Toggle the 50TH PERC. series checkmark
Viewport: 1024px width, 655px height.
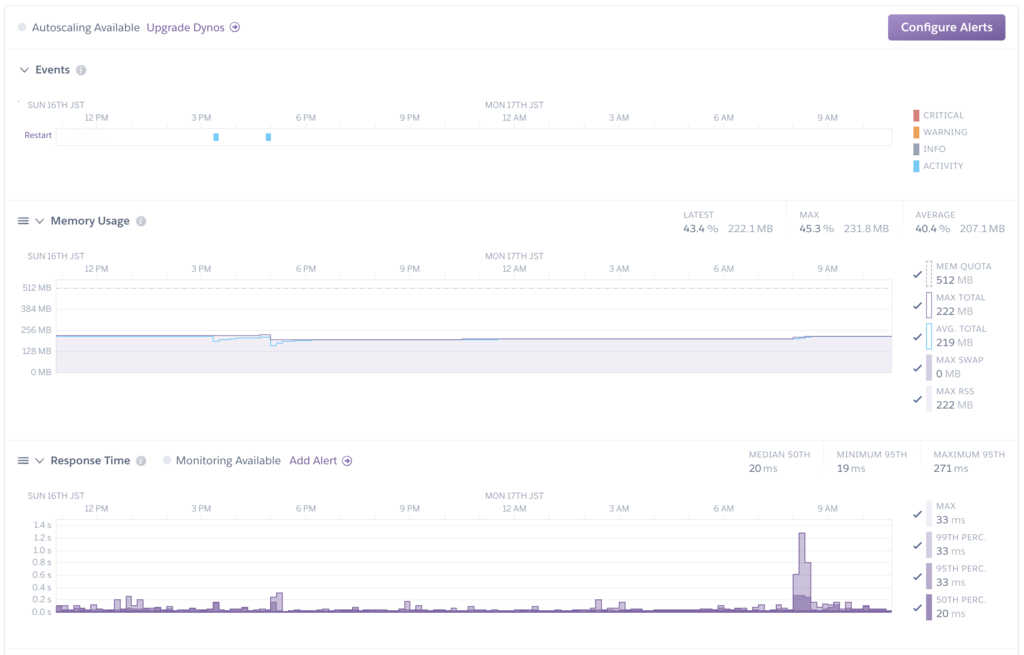(x=918, y=607)
